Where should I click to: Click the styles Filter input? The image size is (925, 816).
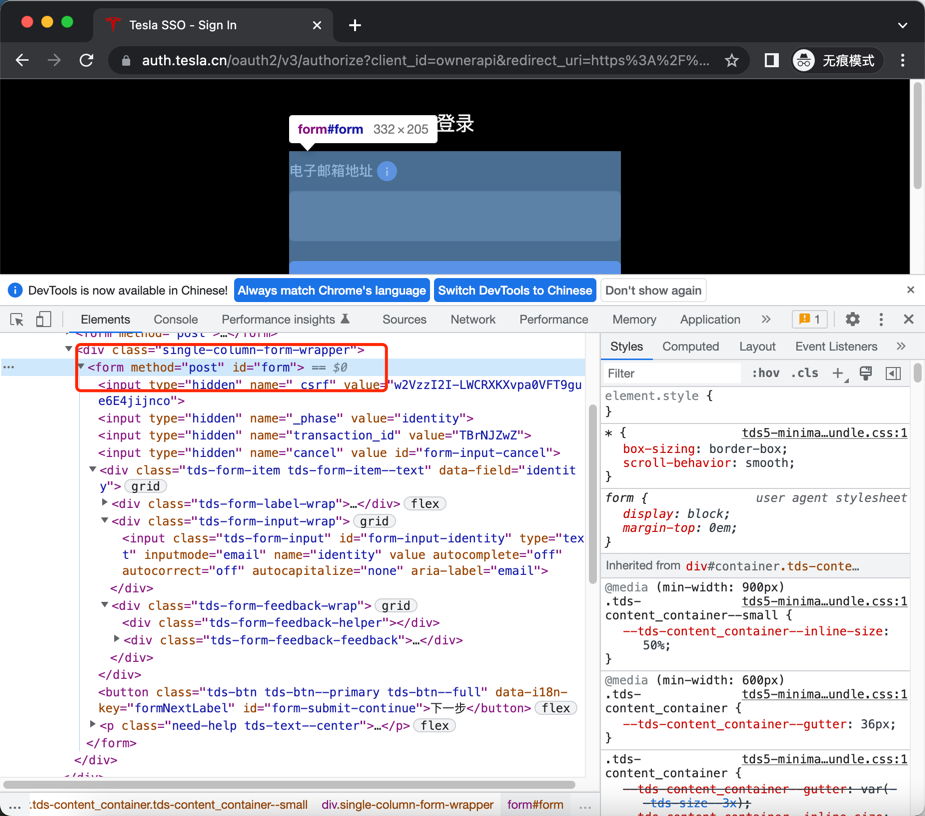pos(673,373)
